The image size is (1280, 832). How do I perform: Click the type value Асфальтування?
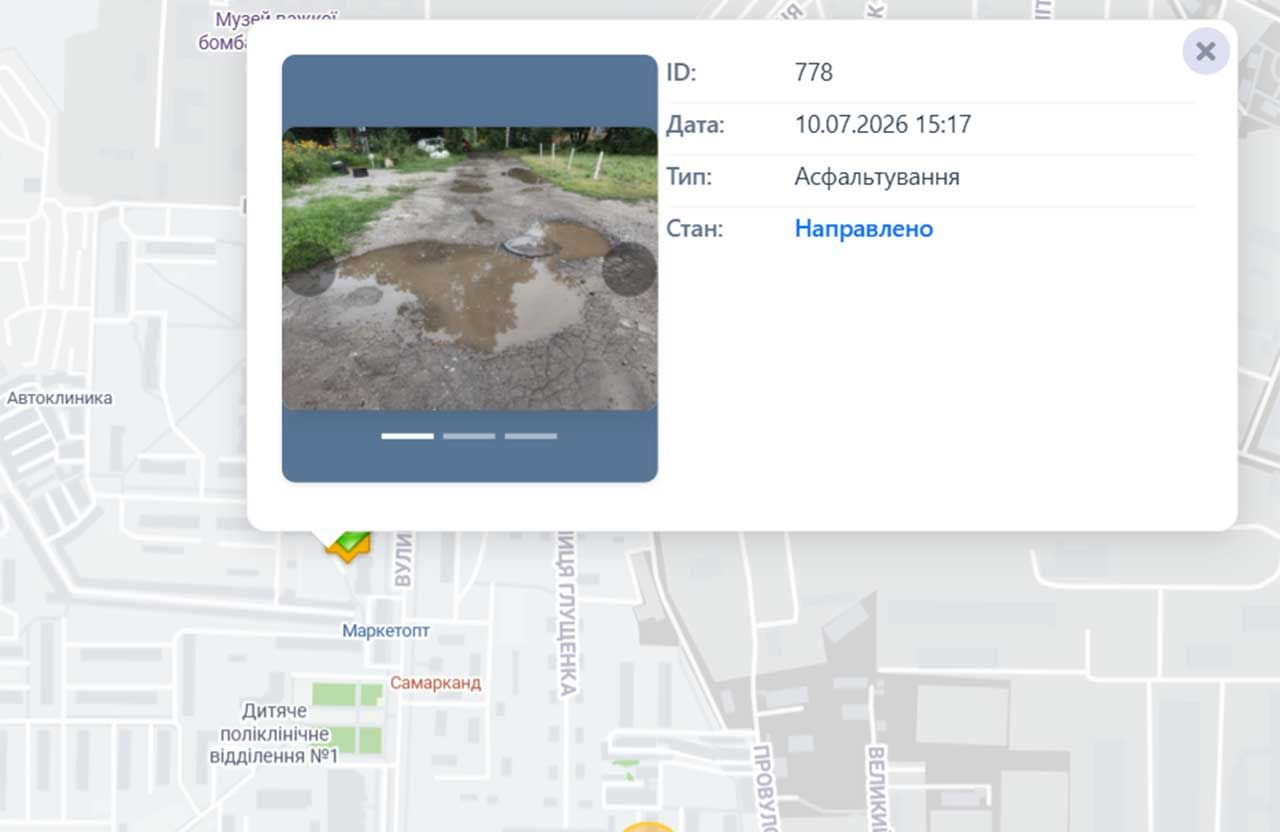click(877, 177)
